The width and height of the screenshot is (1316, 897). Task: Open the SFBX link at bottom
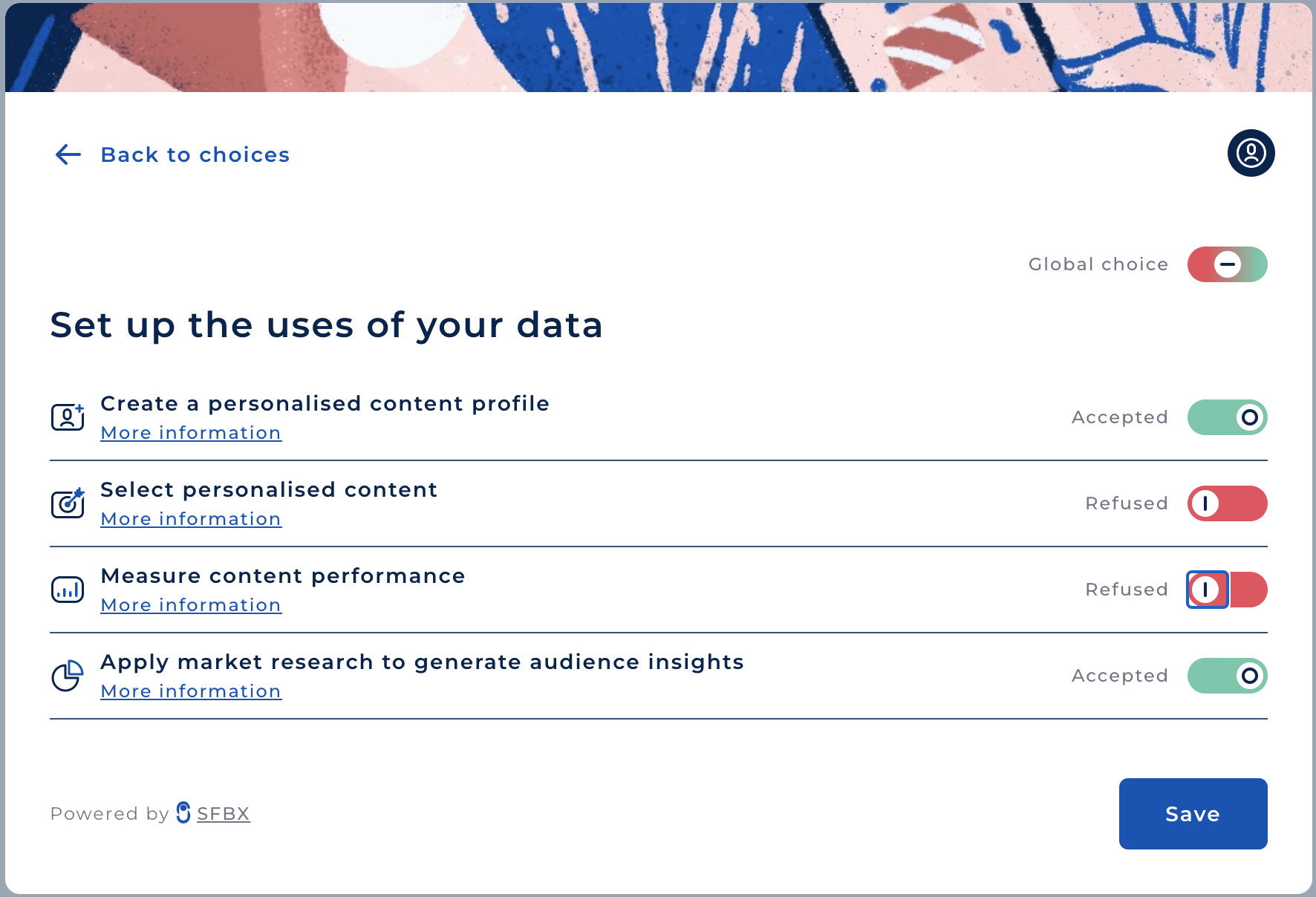point(223,813)
